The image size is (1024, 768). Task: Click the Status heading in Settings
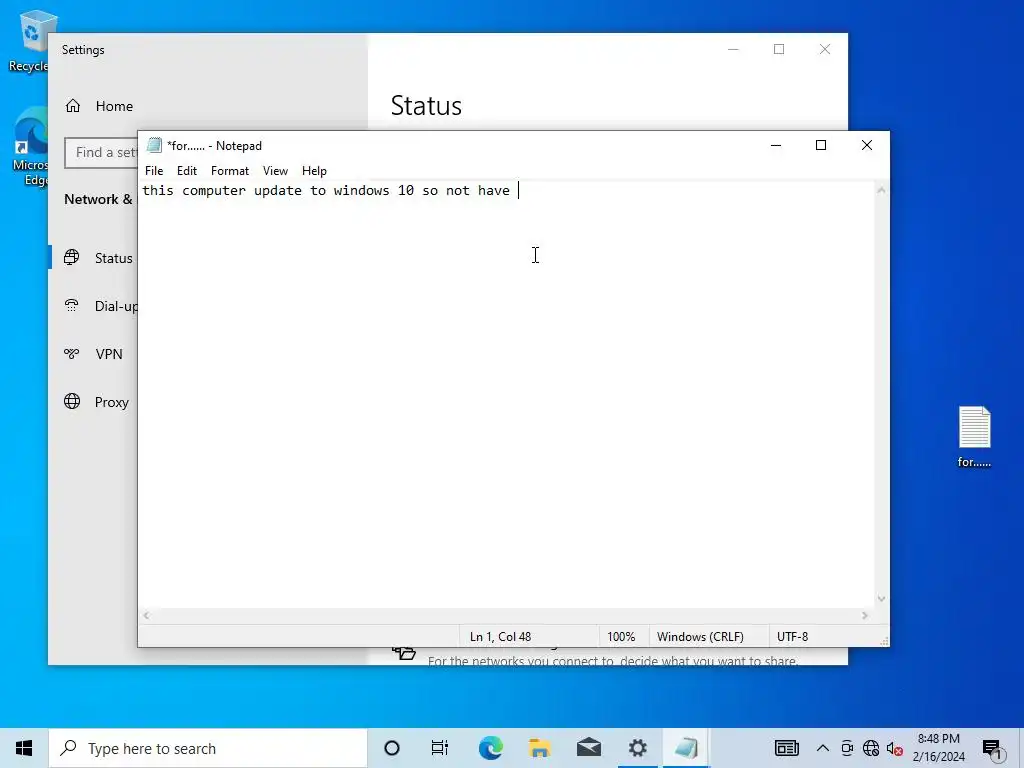pos(426,106)
